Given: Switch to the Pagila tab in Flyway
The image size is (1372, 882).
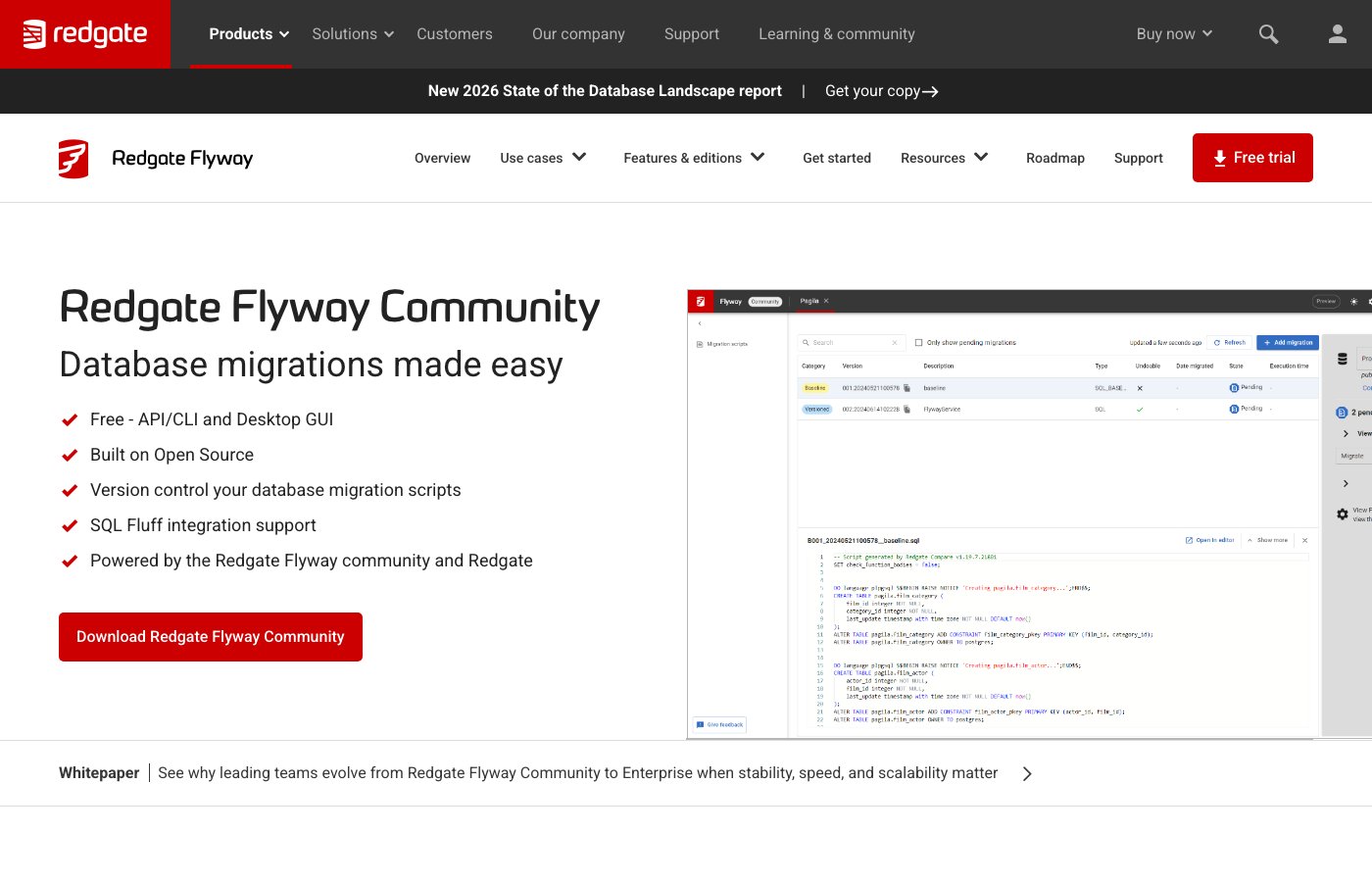Looking at the screenshot, I should [811, 301].
